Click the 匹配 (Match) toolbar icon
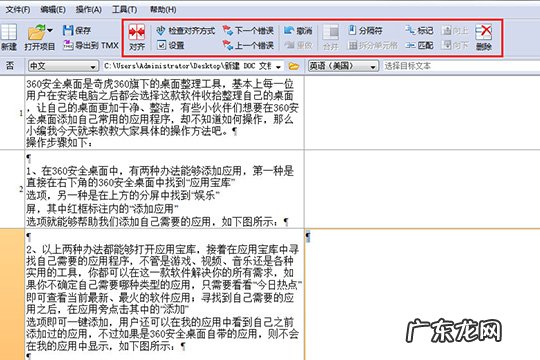The height and width of the screenshot is (360, 540). tap(410, 45)
